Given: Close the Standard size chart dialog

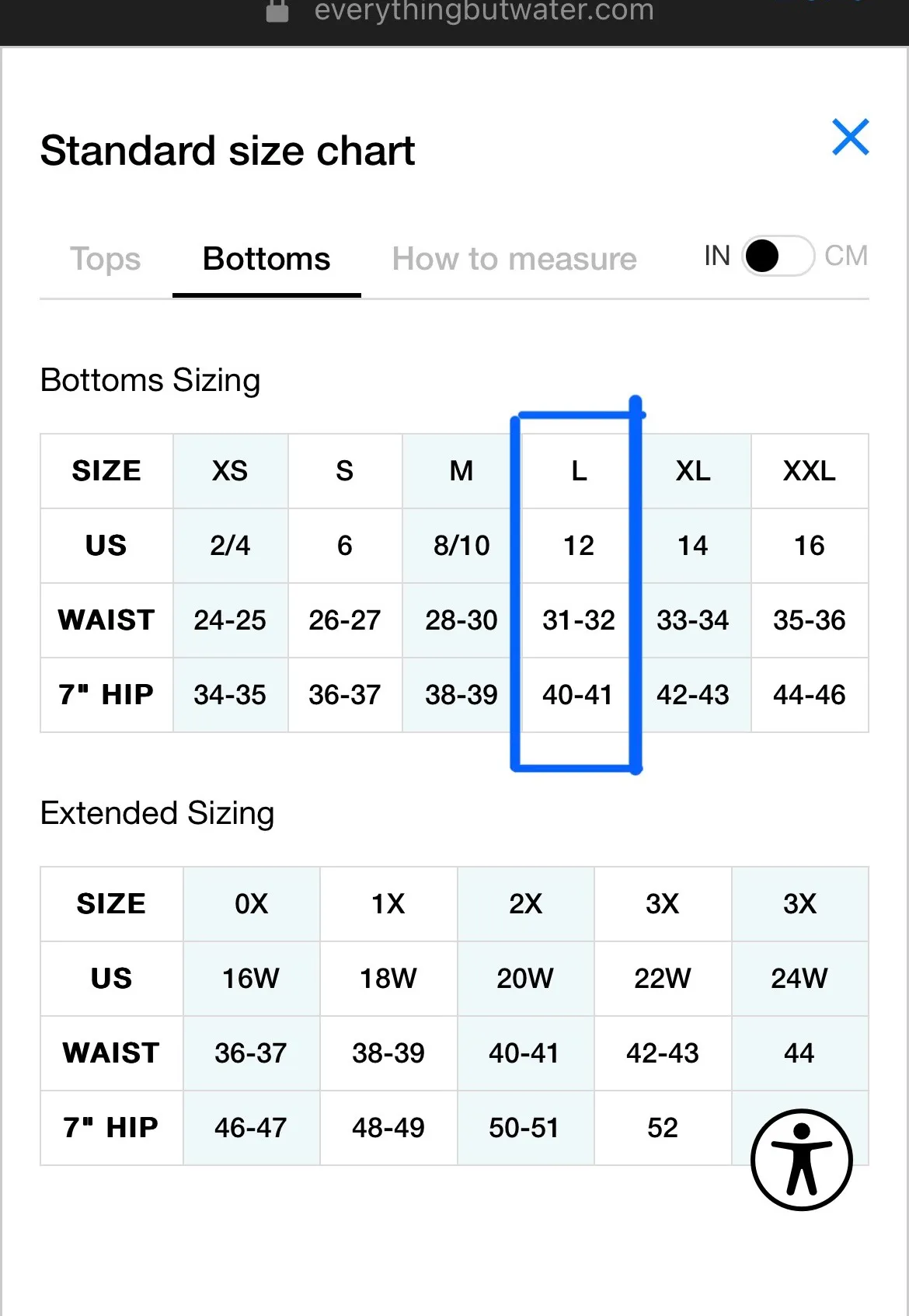Looking at the screenshot, I should 850,138.
